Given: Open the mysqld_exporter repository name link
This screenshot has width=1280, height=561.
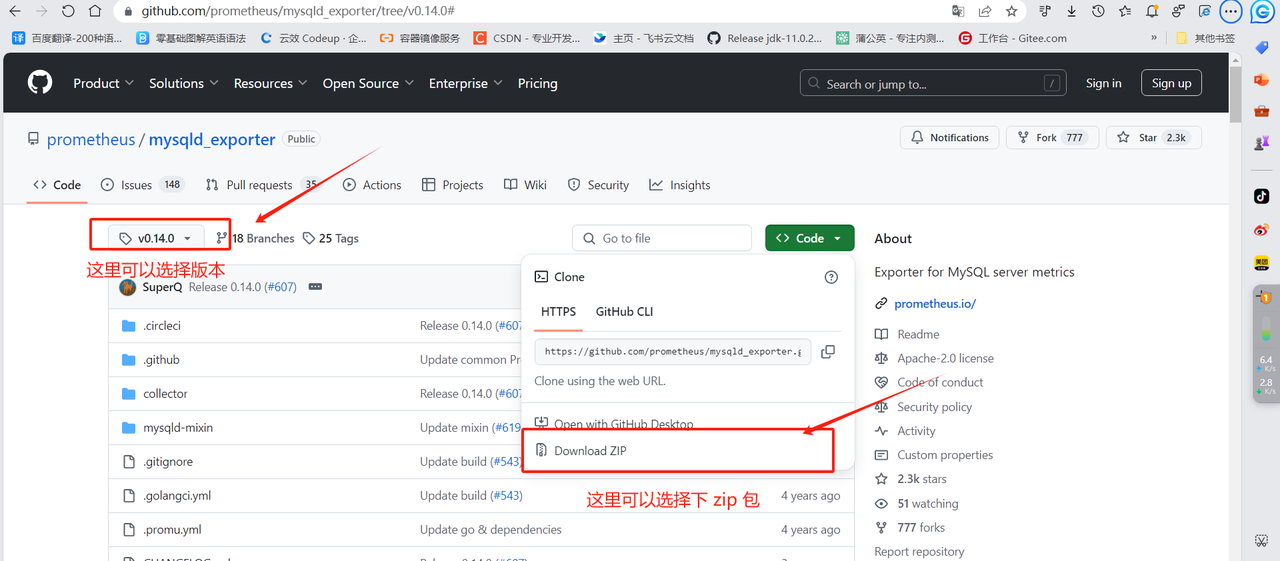Looking at the screenshot, I should 212,139.
